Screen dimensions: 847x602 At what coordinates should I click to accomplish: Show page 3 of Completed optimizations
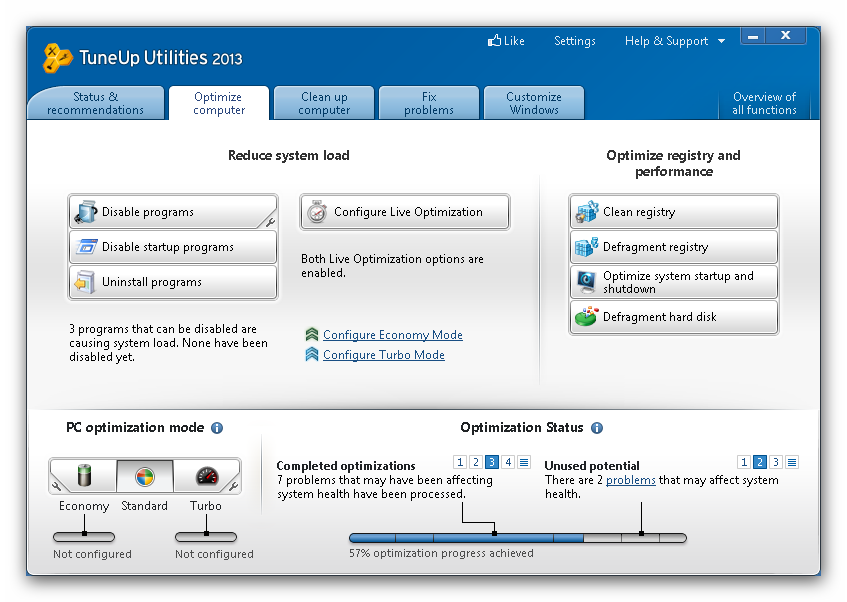click(492, 462)
